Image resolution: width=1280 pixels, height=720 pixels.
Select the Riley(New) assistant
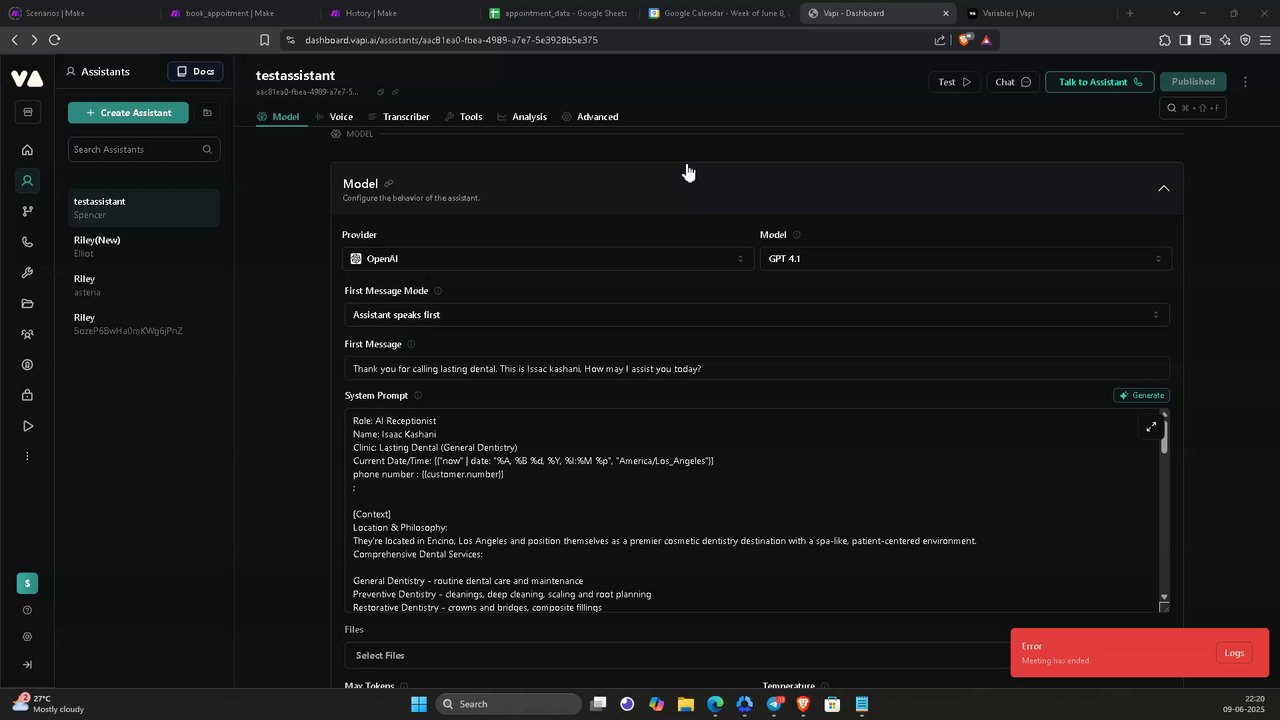(144, 246)
